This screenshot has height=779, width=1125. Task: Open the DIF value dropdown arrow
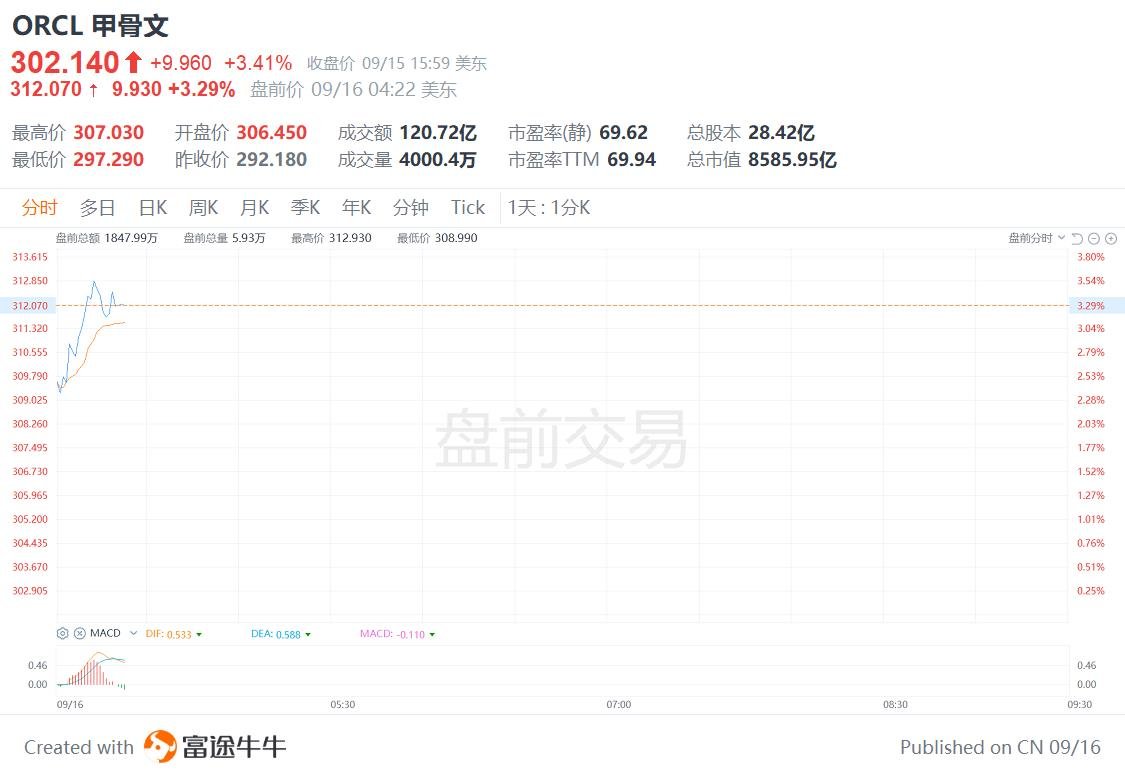[198, 634]
